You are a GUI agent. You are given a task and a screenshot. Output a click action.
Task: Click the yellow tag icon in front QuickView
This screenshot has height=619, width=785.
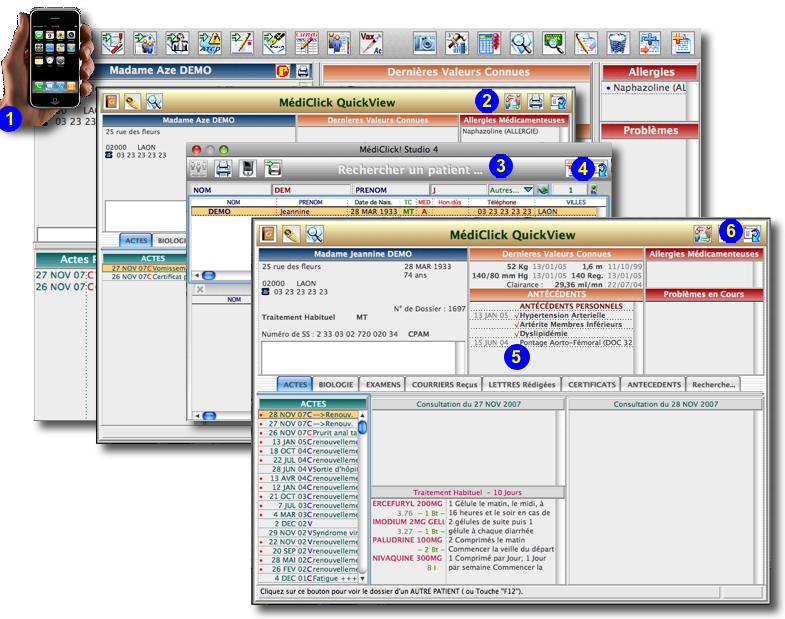pyautogui.click(x=291, y=234)
